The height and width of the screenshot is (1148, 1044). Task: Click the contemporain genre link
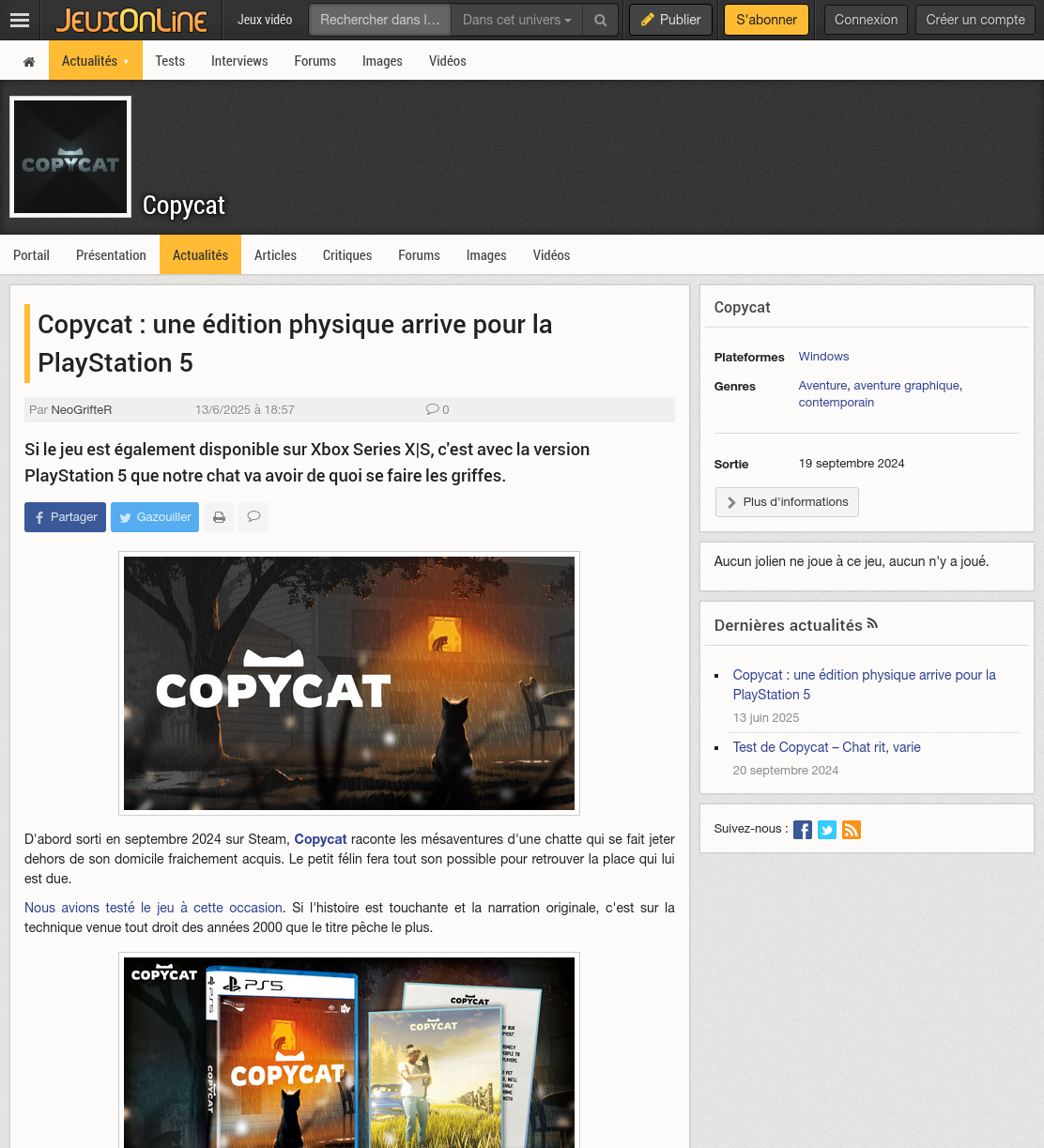[836, 403]
